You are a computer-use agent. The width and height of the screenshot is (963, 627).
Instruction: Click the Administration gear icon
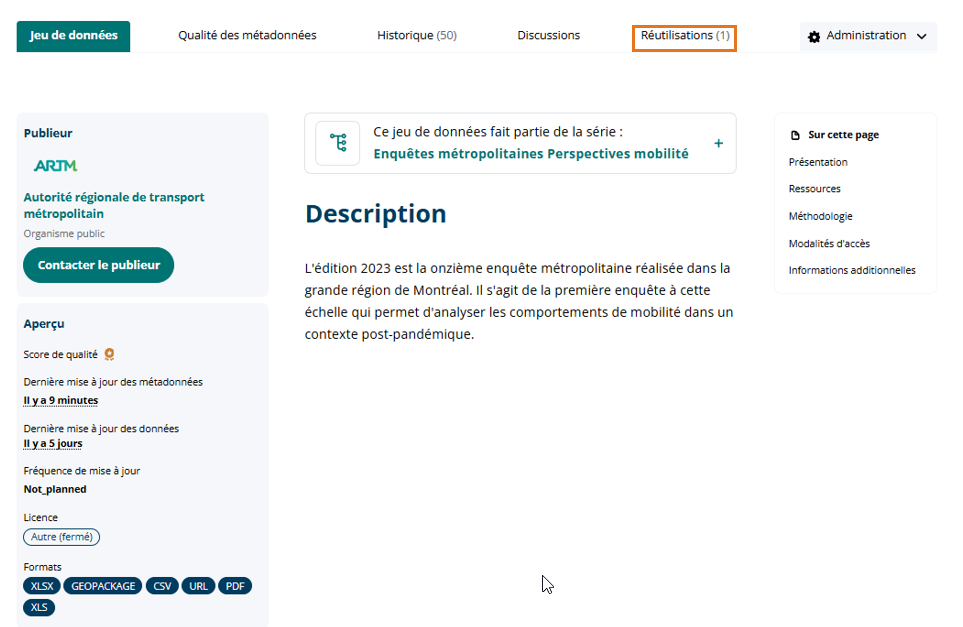tap(814, 37)
